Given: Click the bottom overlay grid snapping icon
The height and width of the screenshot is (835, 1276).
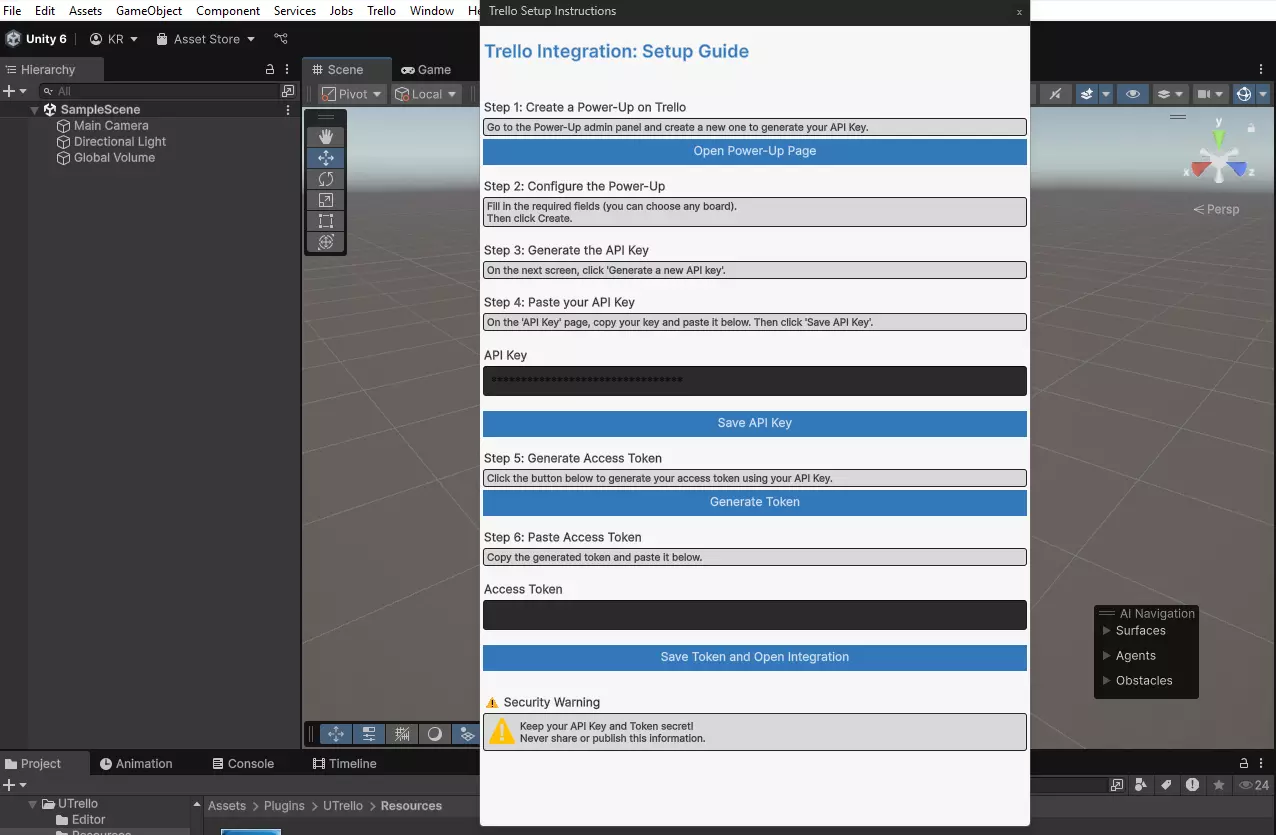Looking at the screenshot, I should click(402, 734).
